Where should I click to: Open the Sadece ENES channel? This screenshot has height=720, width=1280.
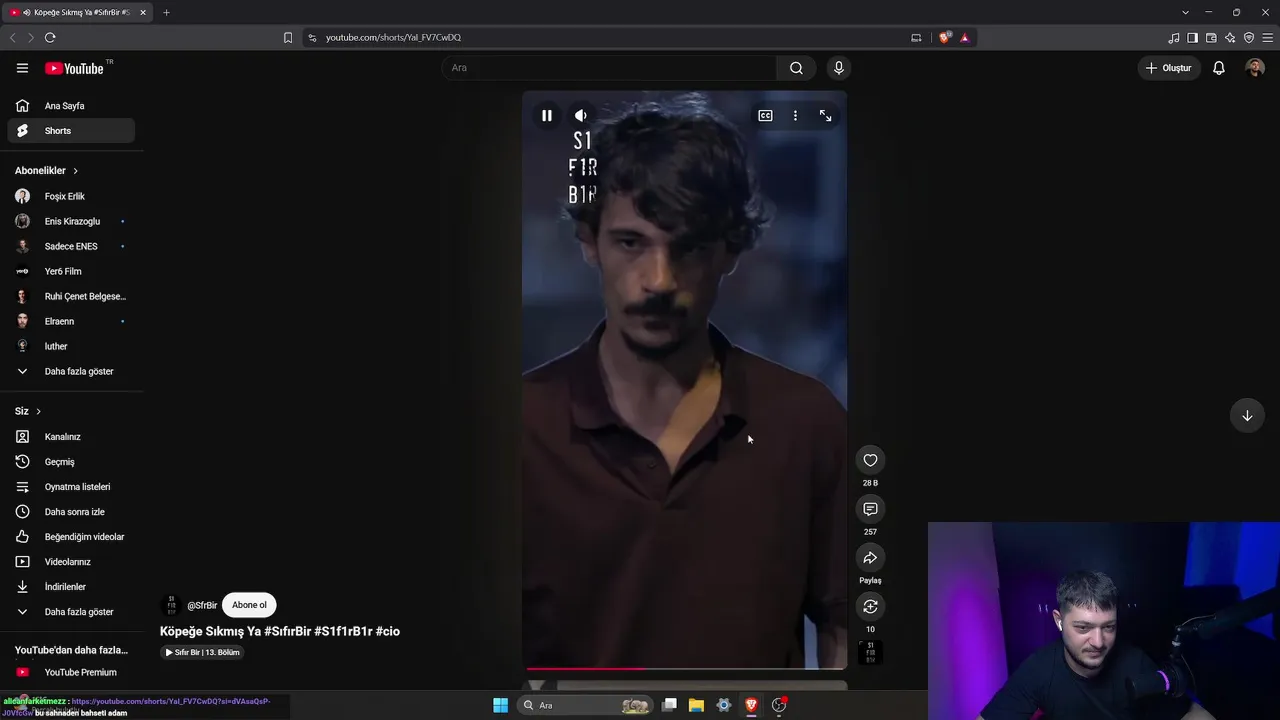pos(71,246)
